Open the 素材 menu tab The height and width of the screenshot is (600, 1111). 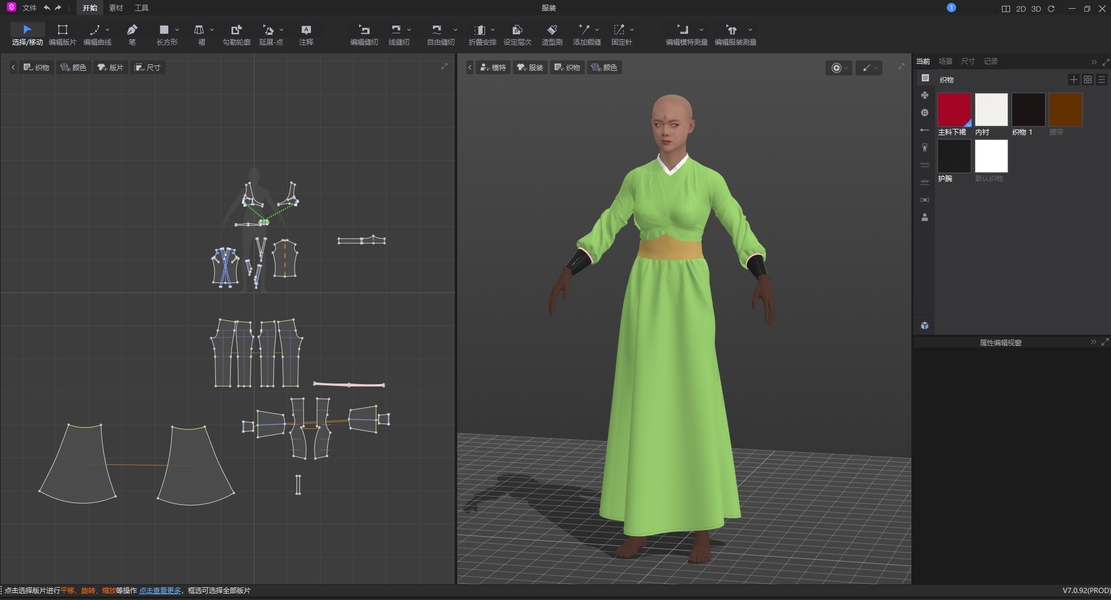click(x=116, y=8)
